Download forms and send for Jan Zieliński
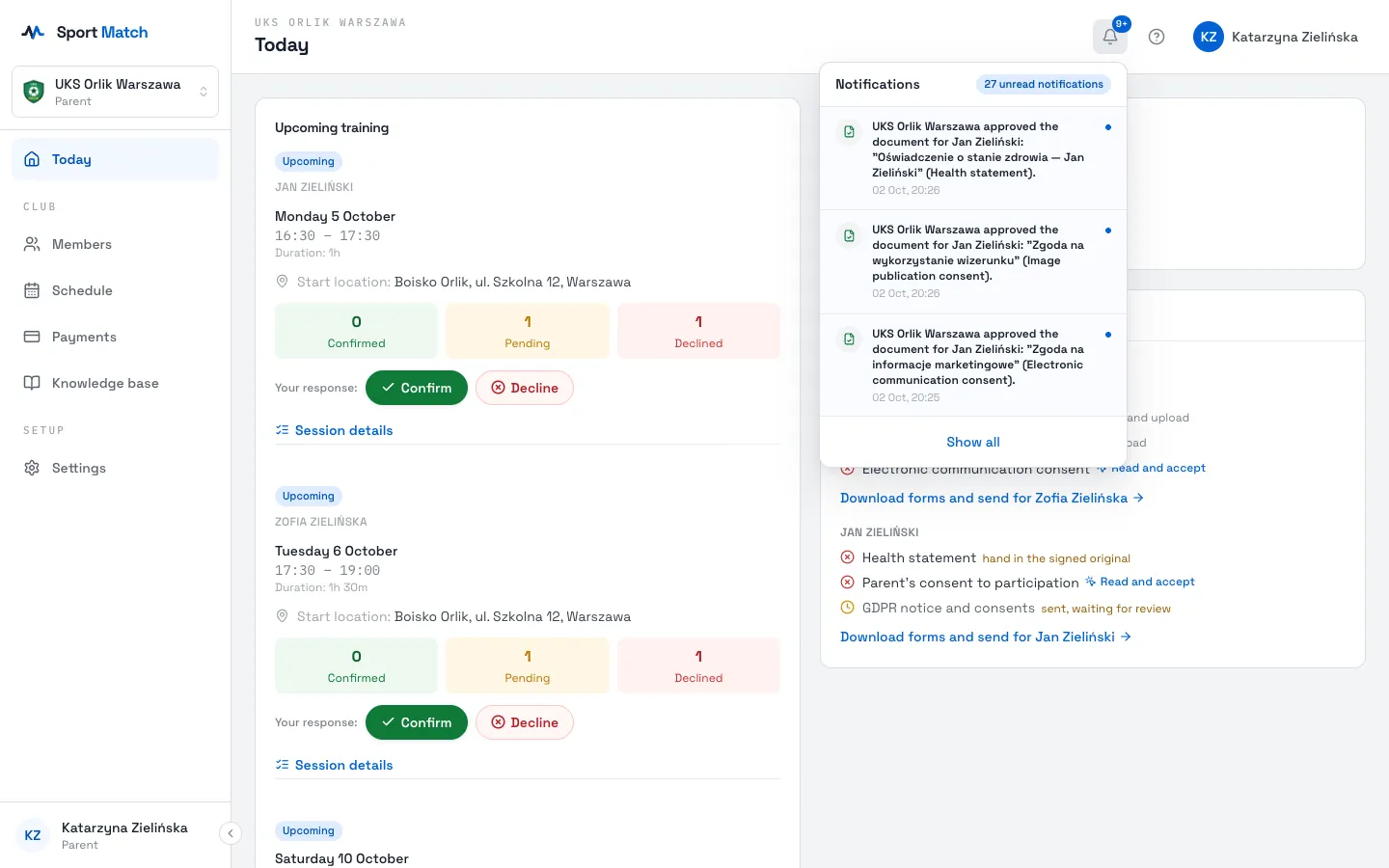Image resolution: width=1389 pixels, height=868 pixels. tap(986, 637)
